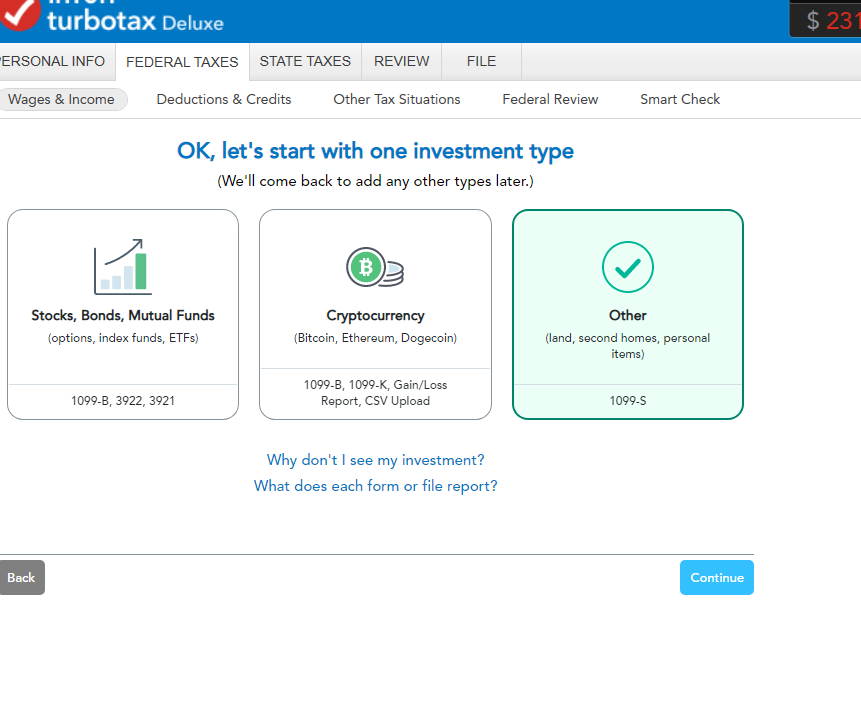Open Deductions & Credits section
The width and height of the screenshot is (861, 706).
224,99
